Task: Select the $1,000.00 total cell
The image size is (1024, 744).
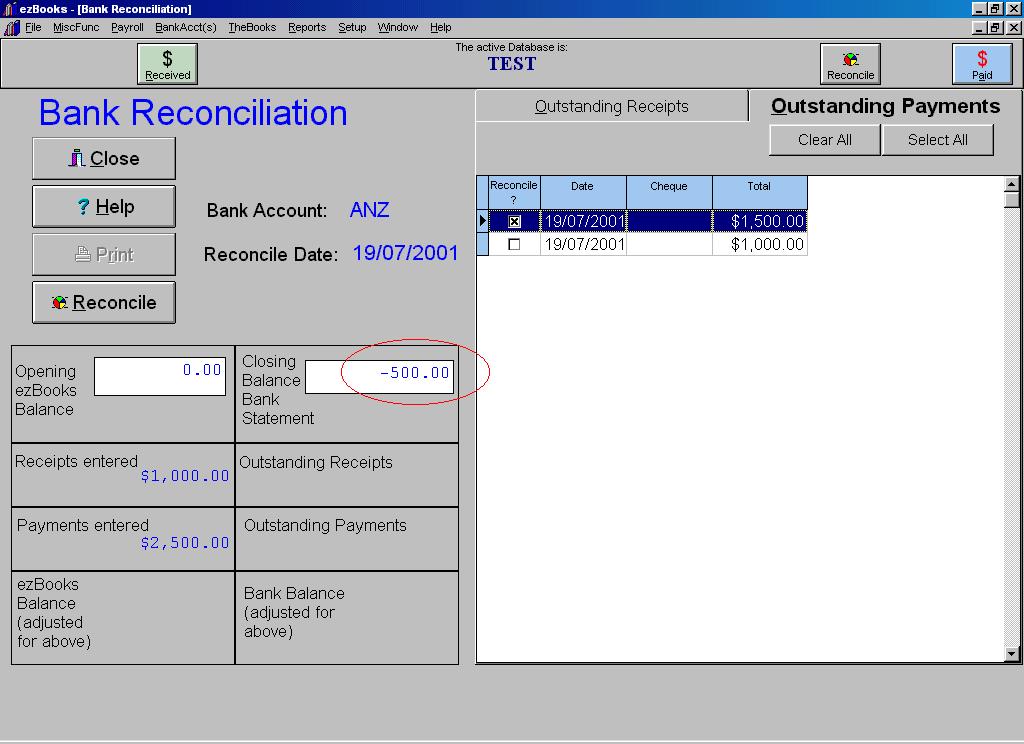Action: click(760, 244)
